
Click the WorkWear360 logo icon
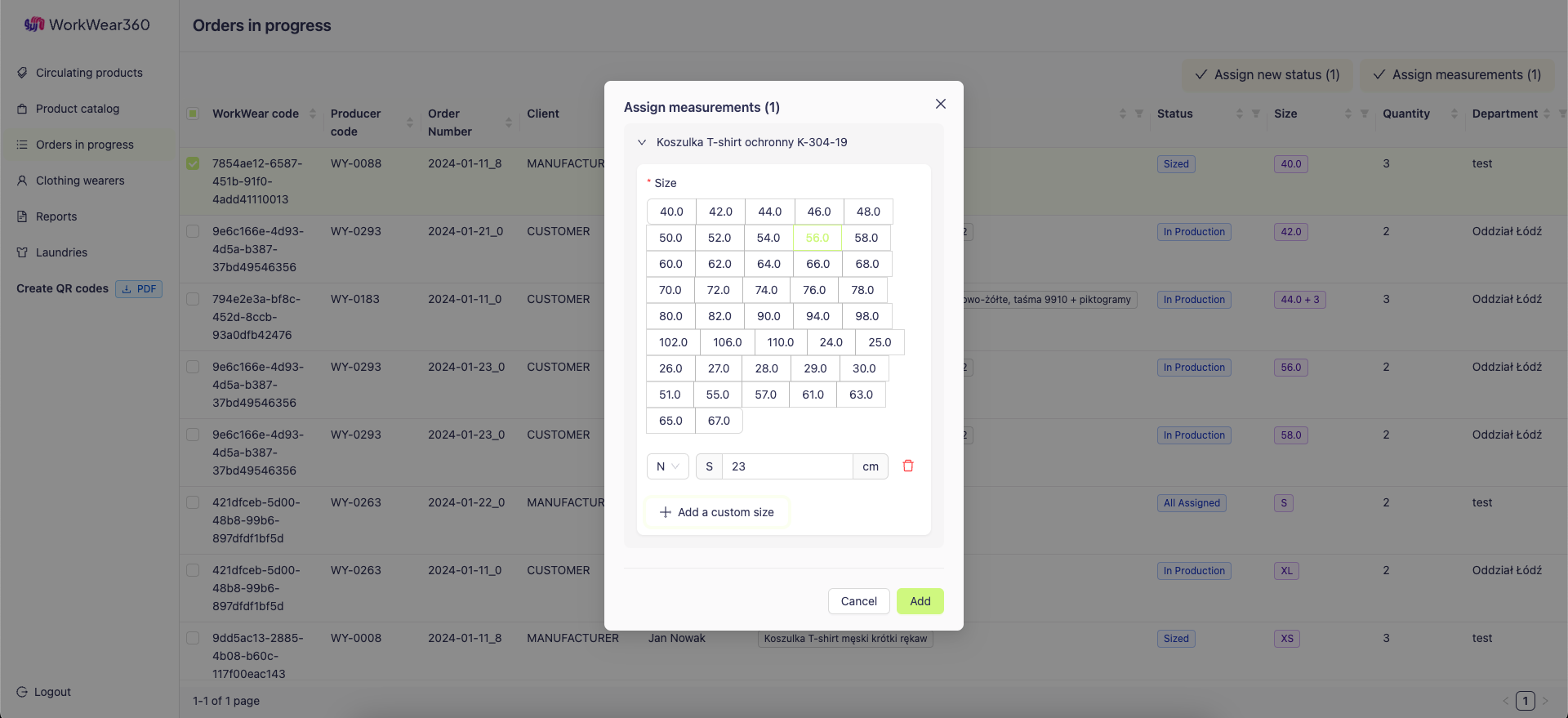(34, 25)
